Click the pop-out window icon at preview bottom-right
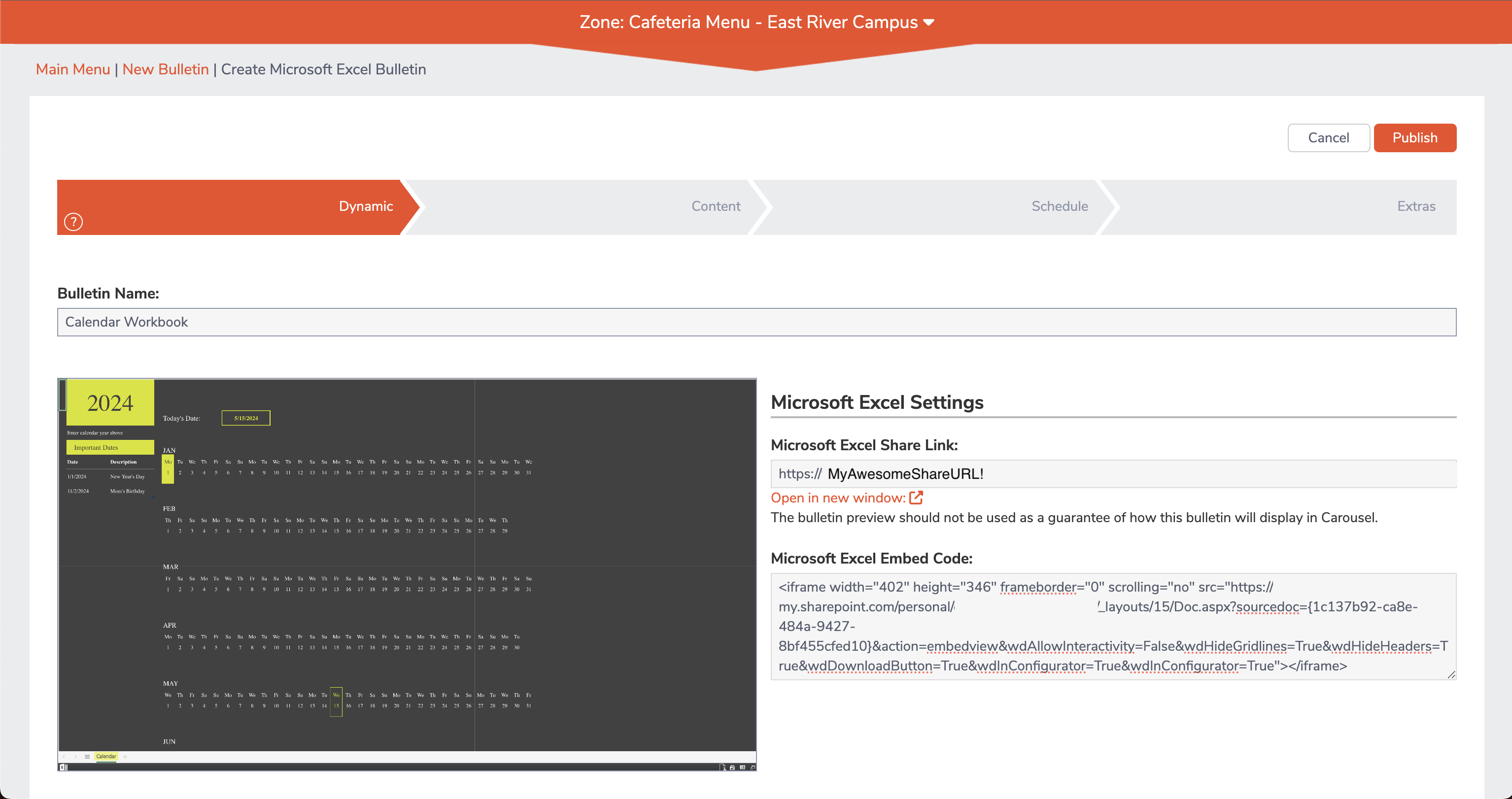This screenshot has width=1512, height=799. 753,767
